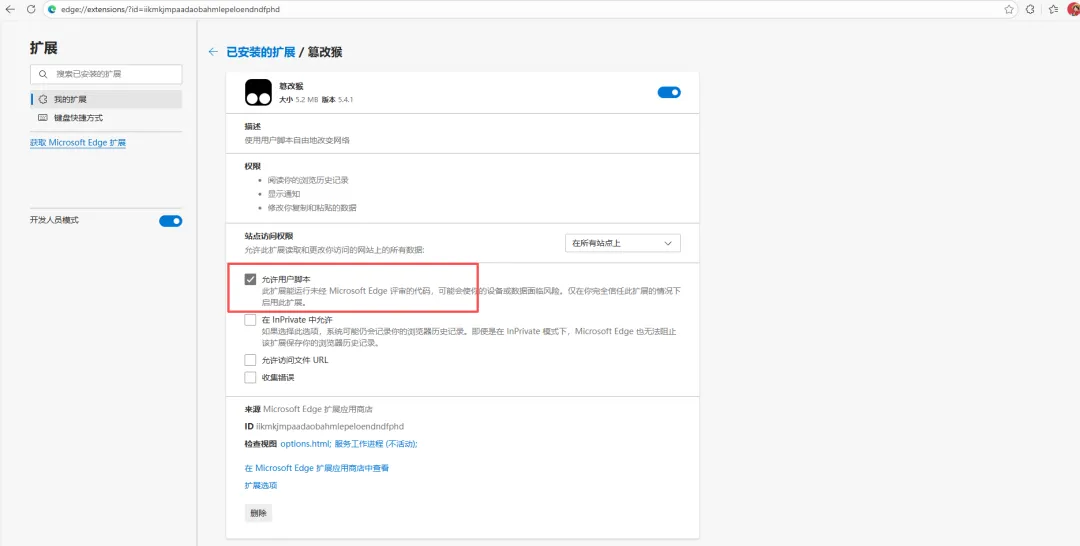Select 我的扩展 in the sidebar
Screen dimensions: 1080x546
(x=106, y=99)
